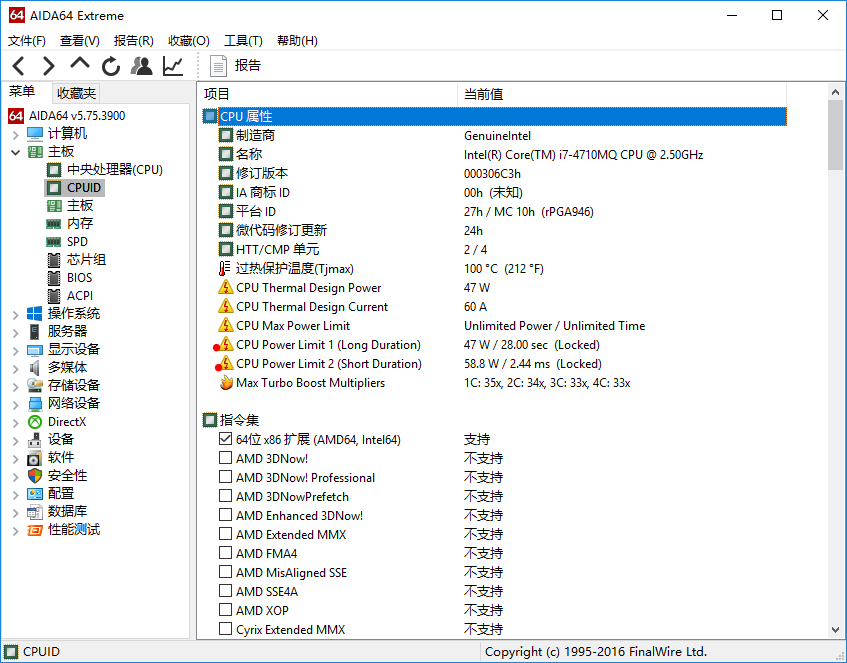
Task: Expand the 显示设备 tree node
Action: pyautogui.click(x=16, y=350)
